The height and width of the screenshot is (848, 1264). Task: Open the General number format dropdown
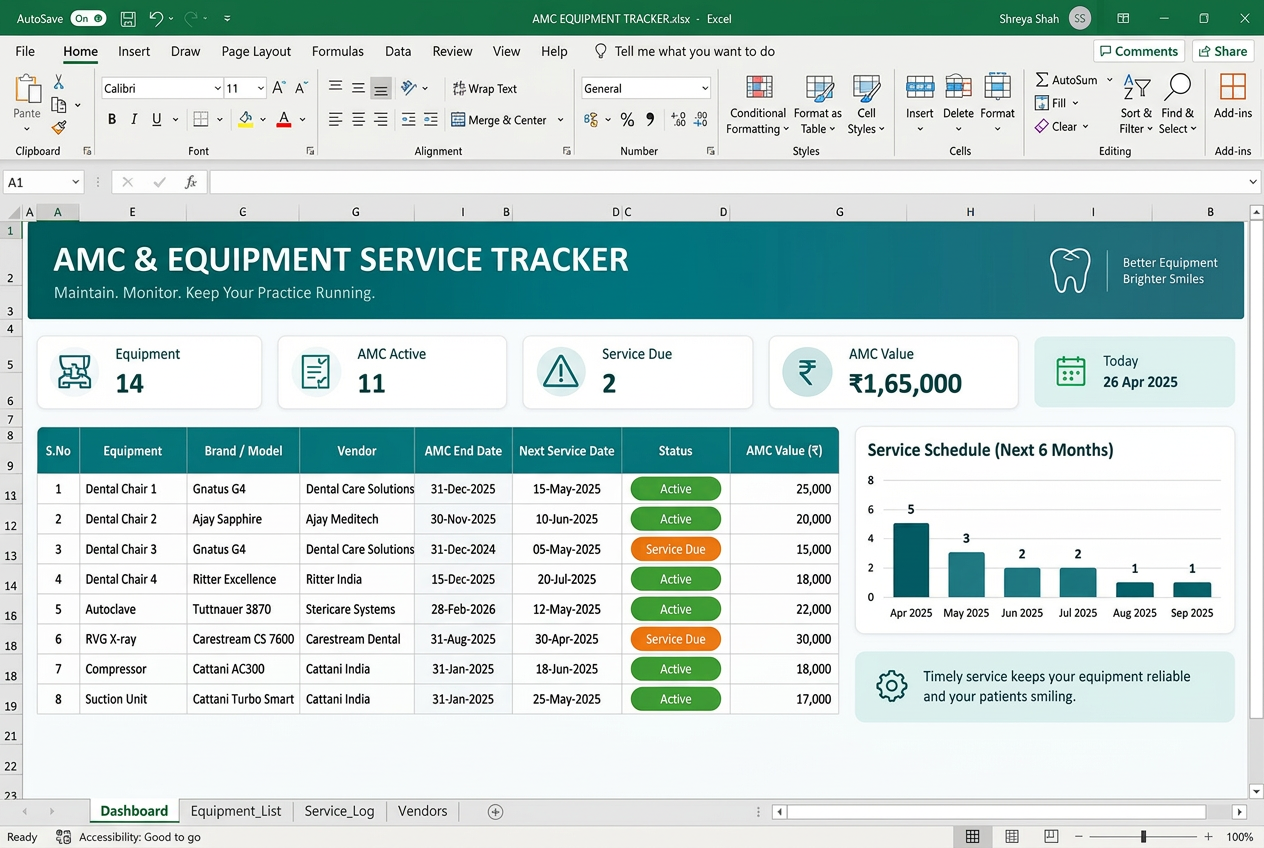704,88
